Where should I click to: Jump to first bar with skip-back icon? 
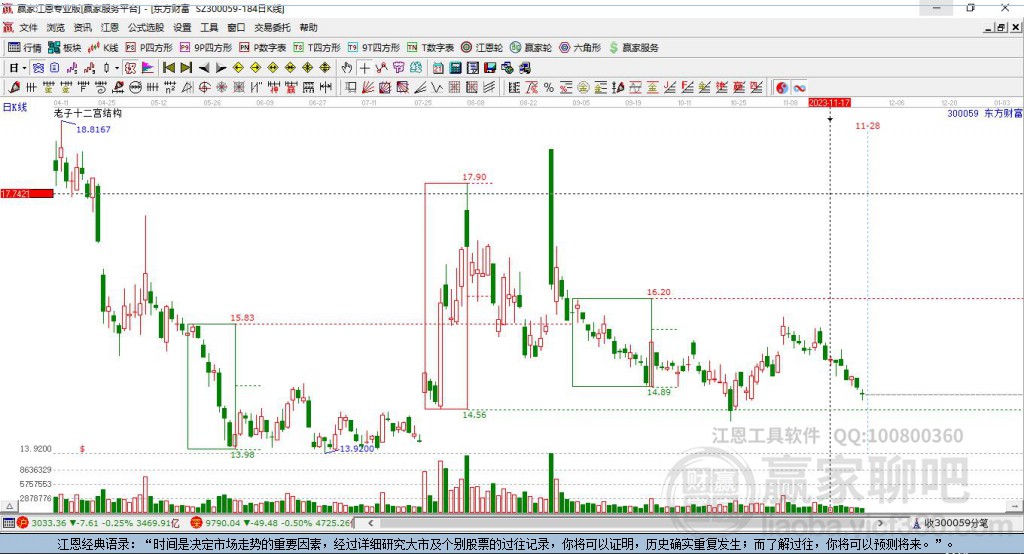(168, 68)
